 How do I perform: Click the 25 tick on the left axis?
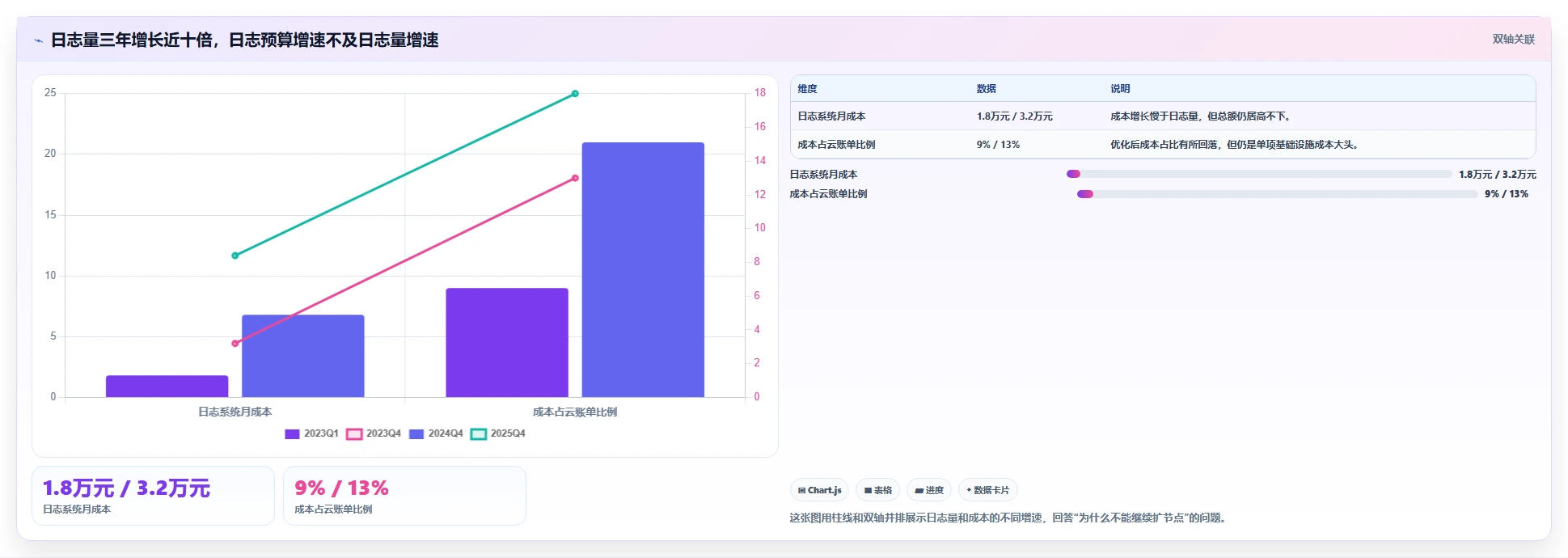(x=50, y=93)
